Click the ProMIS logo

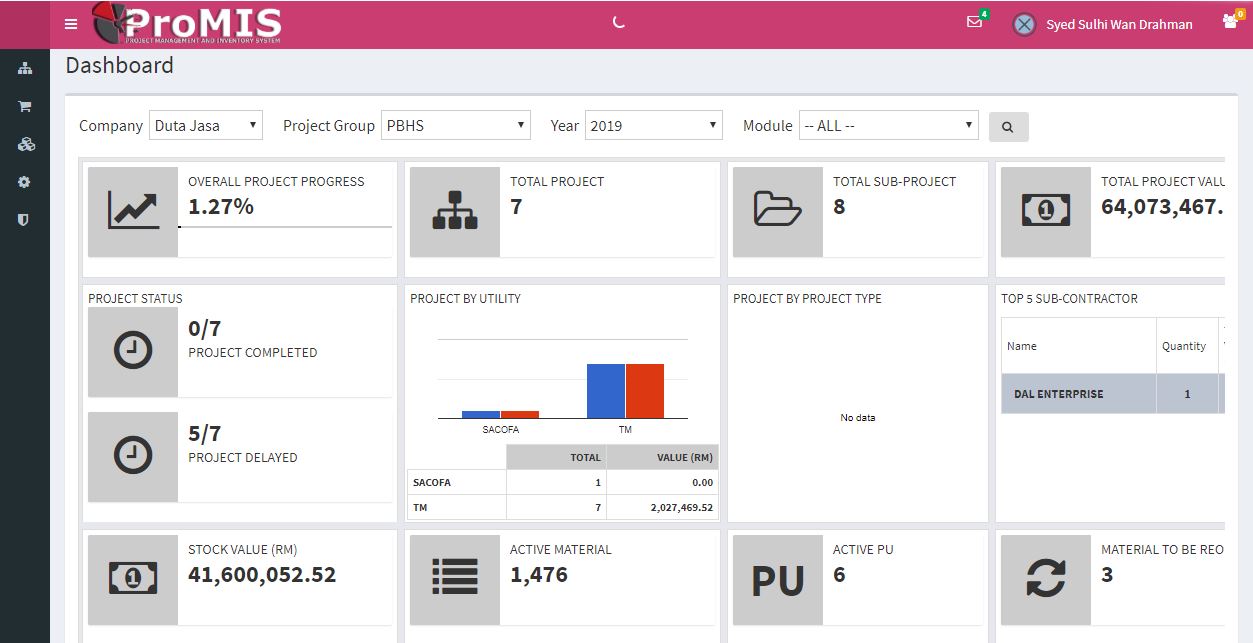coord(187,24)
